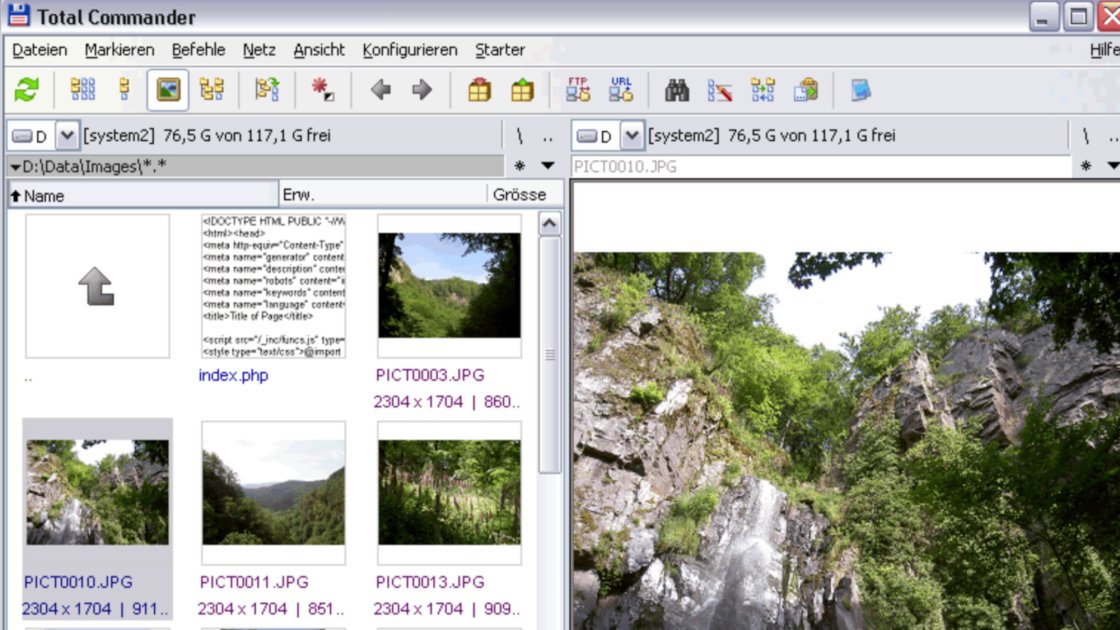This screenshot has width=1120, height=630.
Task: Open the left panel drive D dropdown
Action: (x=64, y=136)
